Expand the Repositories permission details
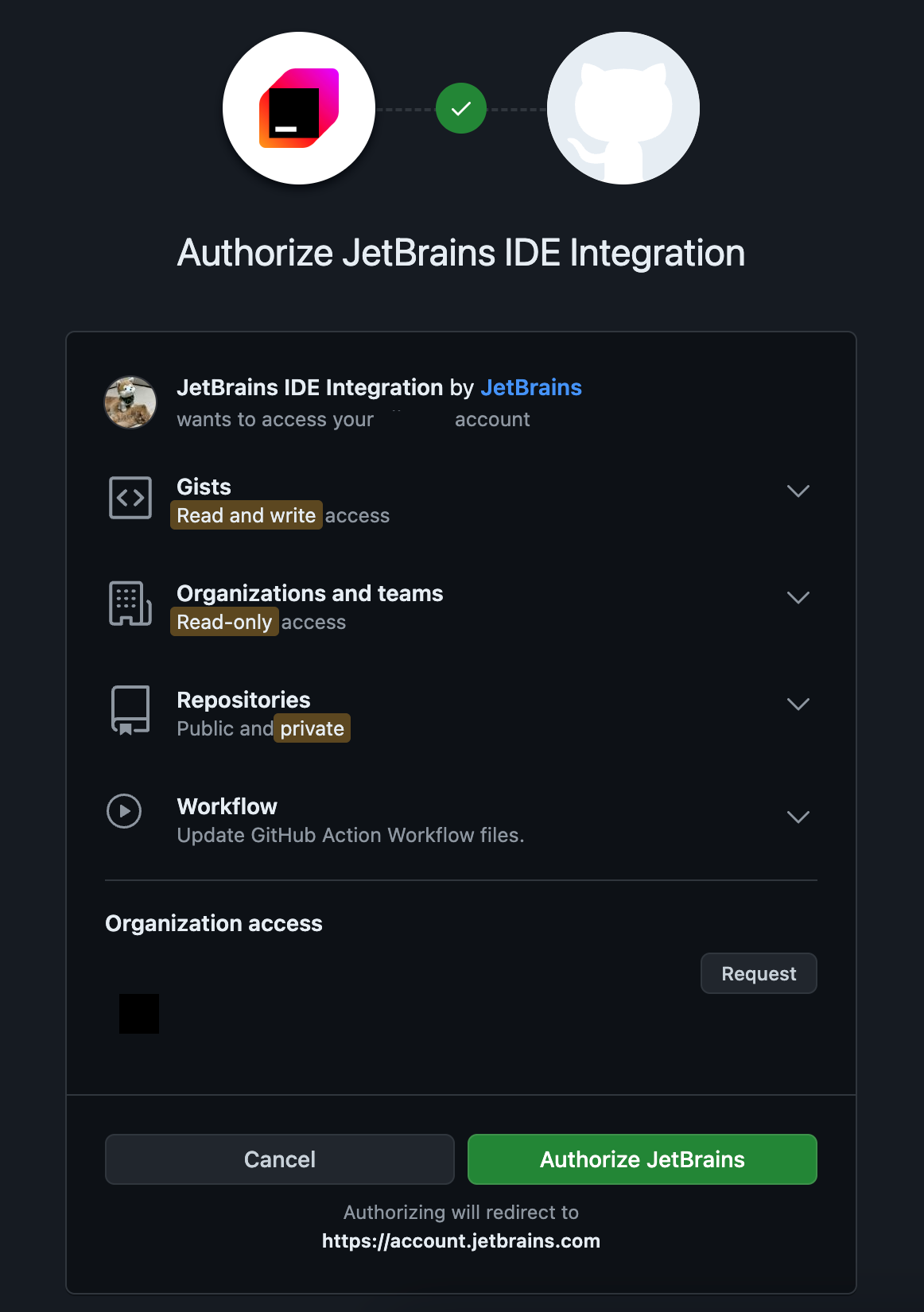 coord(798,704)
